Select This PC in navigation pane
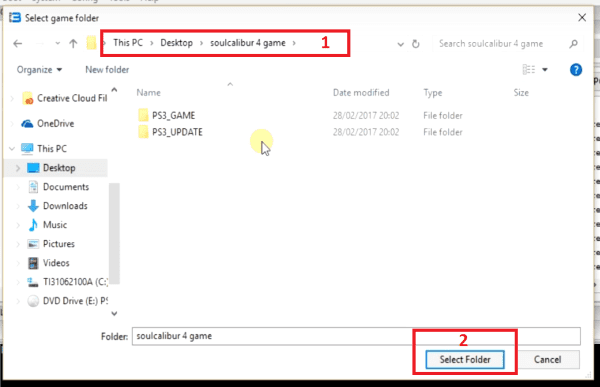 [52, 149]
